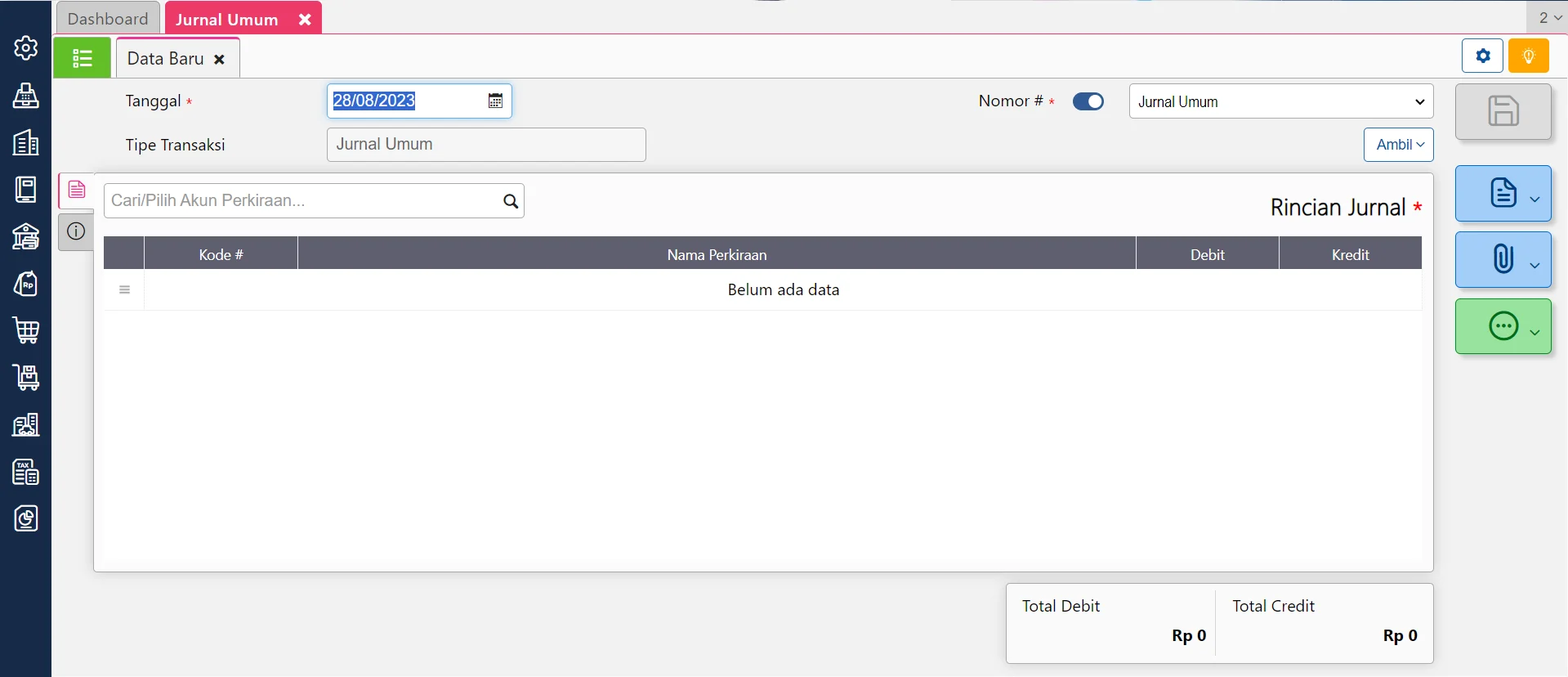Show the info side tab
The height and width of the screenshot is (677, 1568).
76,231
